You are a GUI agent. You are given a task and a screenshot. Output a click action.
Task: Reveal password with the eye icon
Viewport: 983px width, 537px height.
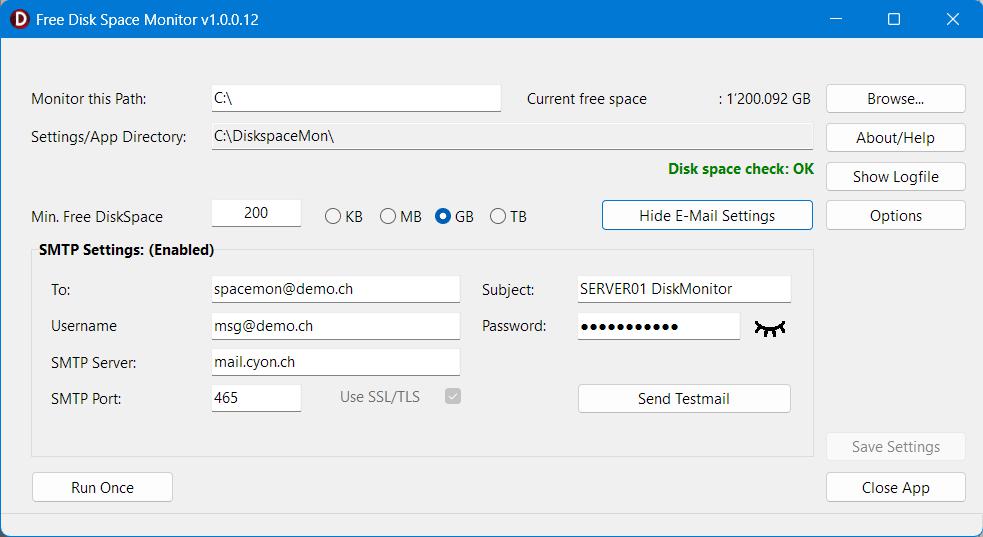coord(770,327)
